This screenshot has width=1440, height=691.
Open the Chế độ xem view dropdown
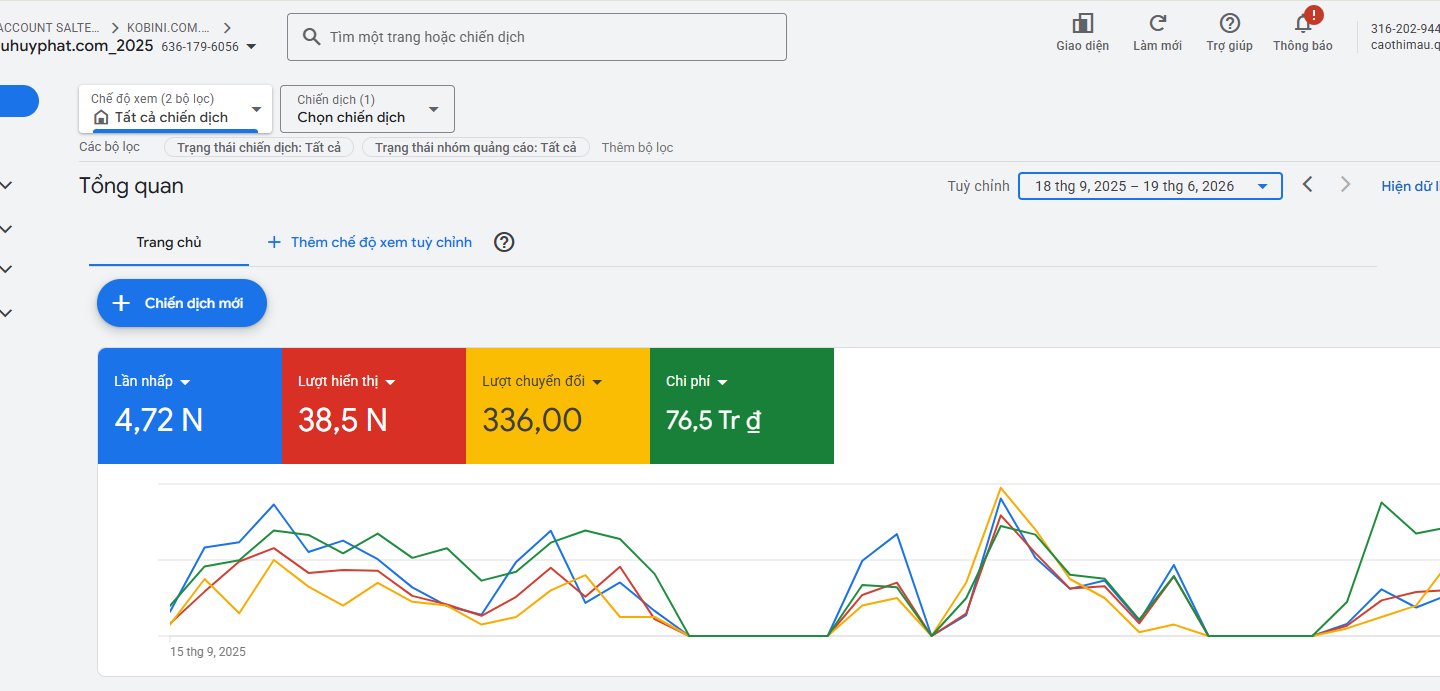(x=175, y=108)
